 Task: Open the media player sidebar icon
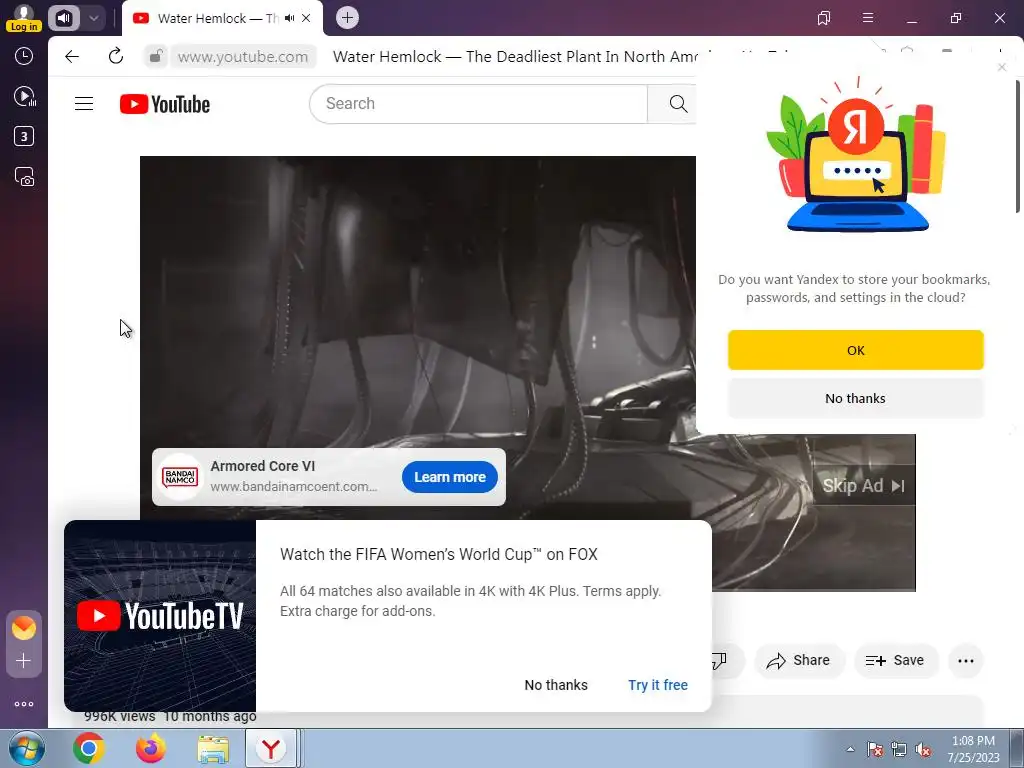point(24,97)
